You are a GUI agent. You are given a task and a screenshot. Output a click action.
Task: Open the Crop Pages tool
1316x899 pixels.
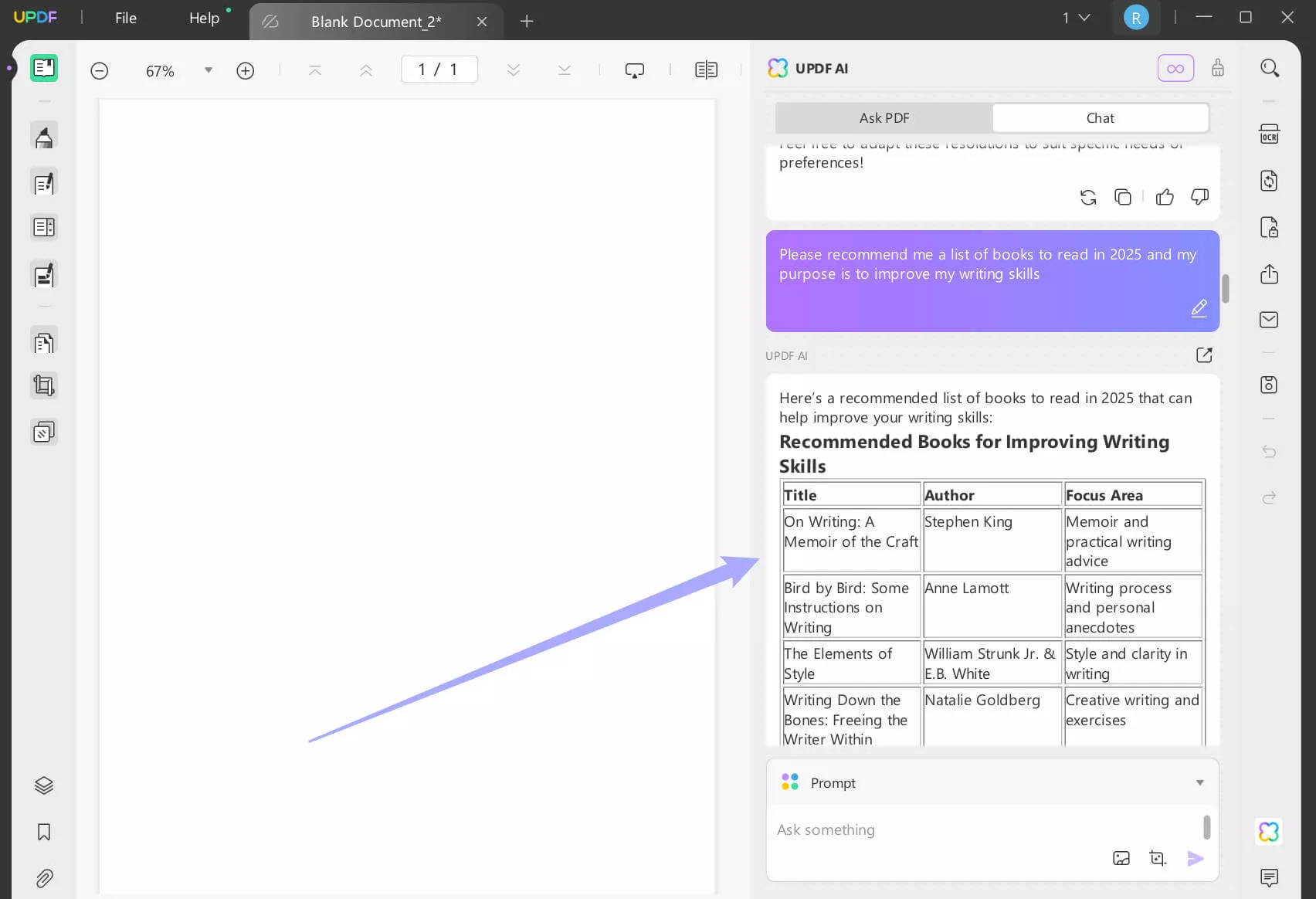click(x=44, y=385)
